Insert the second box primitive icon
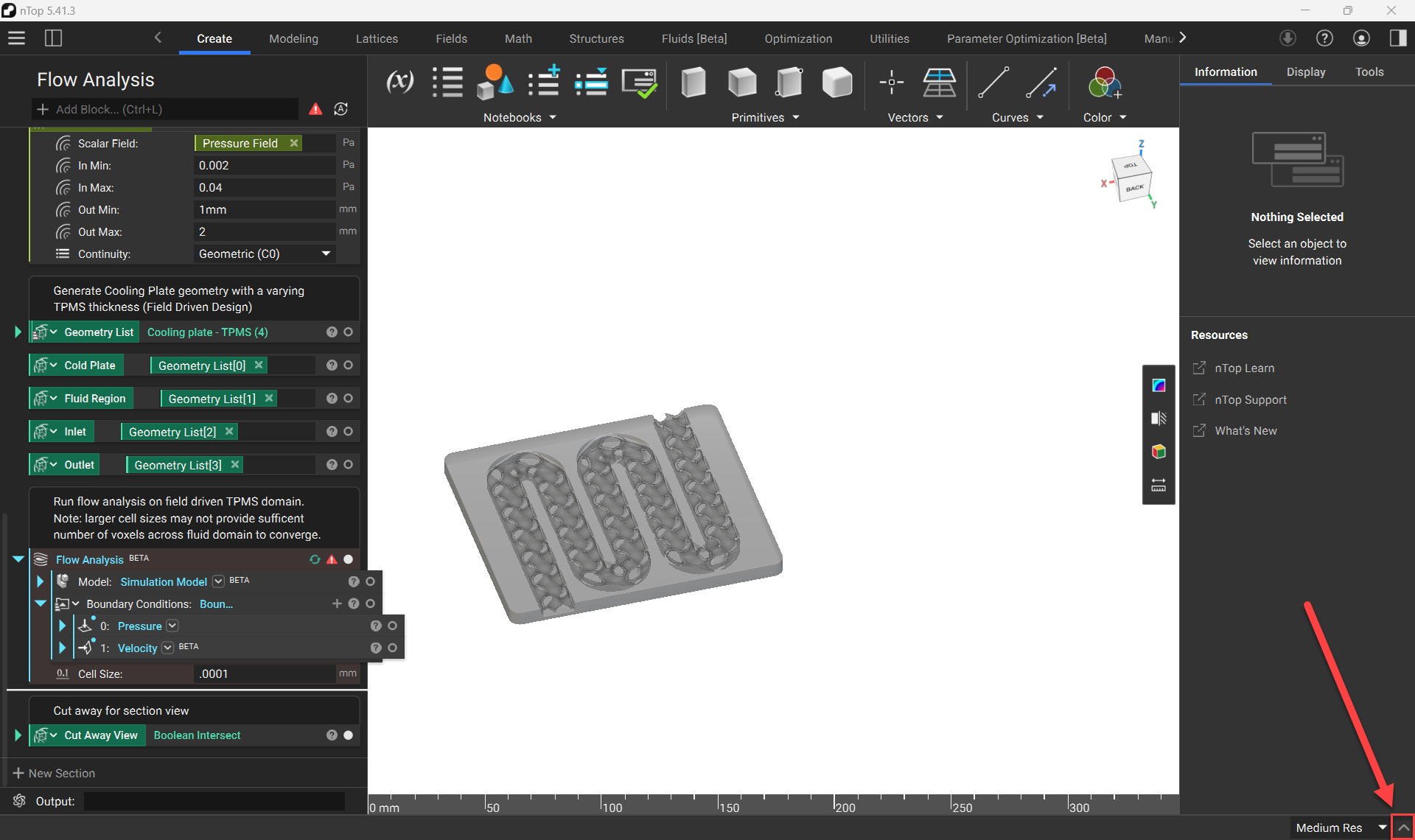1415x840 pixels. tap(741, 82)
